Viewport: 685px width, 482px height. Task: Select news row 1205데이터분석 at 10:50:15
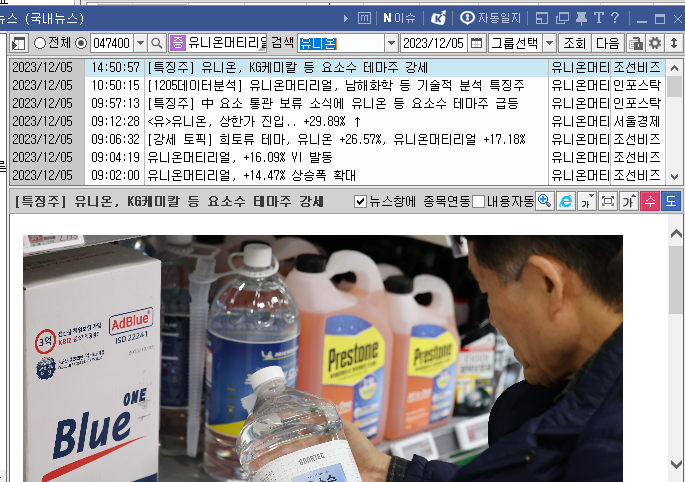pyautogui.click(x=336, y=86)
